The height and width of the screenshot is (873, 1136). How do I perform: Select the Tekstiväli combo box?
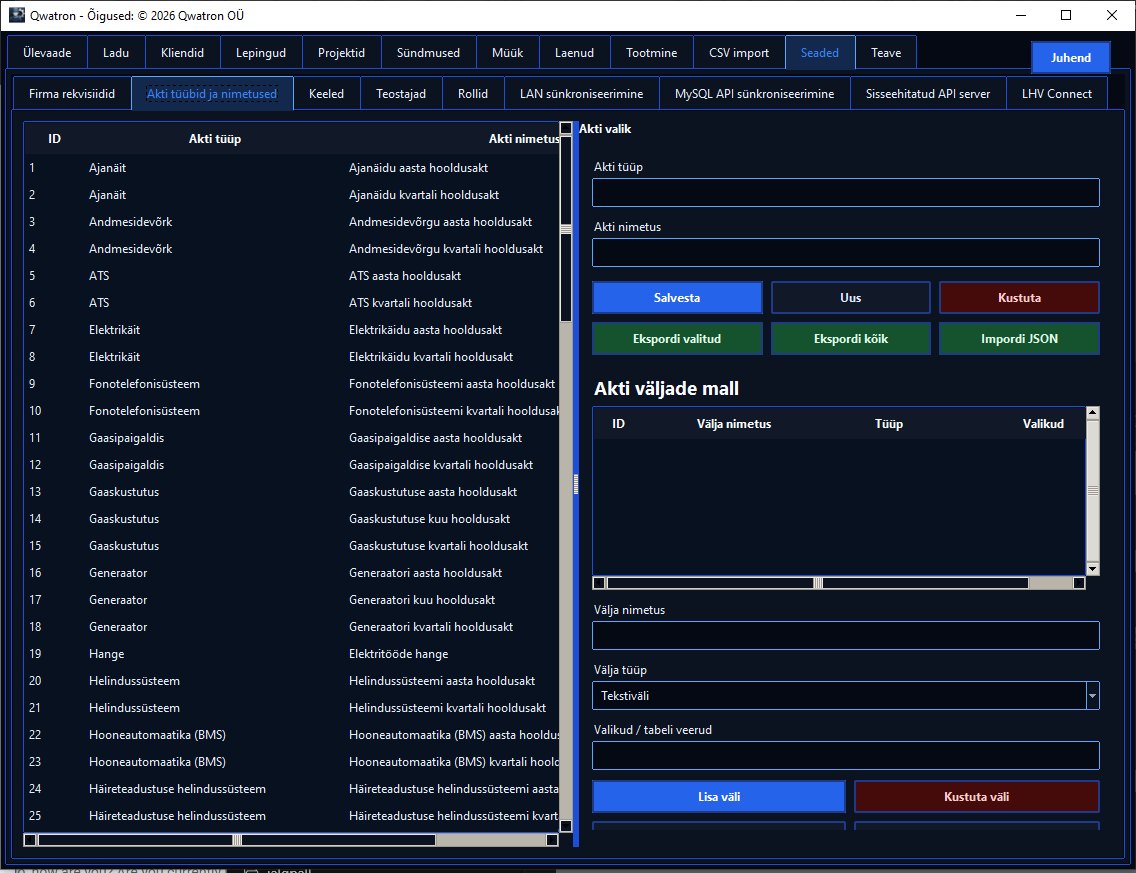click(845, 696)
